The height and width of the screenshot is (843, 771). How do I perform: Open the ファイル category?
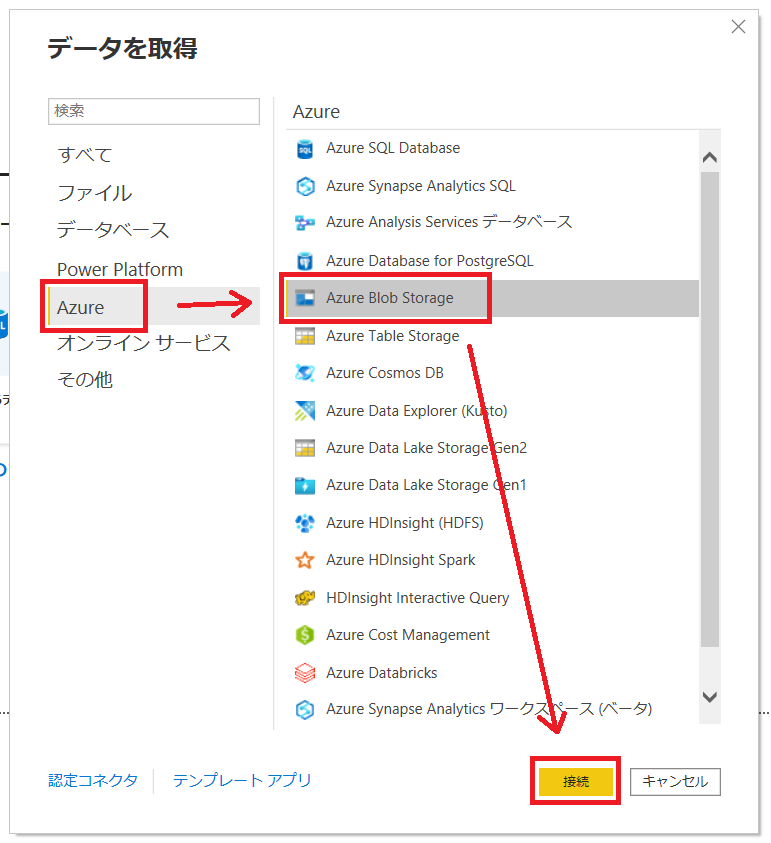95,193
